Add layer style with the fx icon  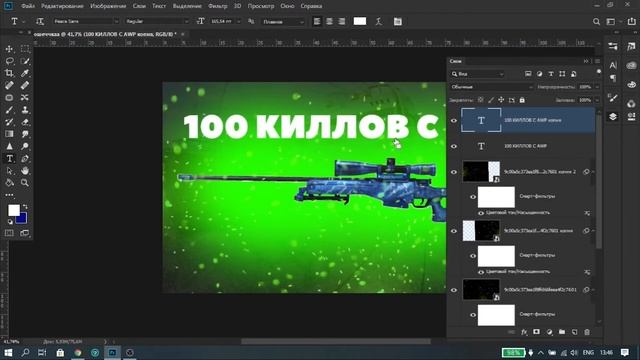[x=524, y=332]
